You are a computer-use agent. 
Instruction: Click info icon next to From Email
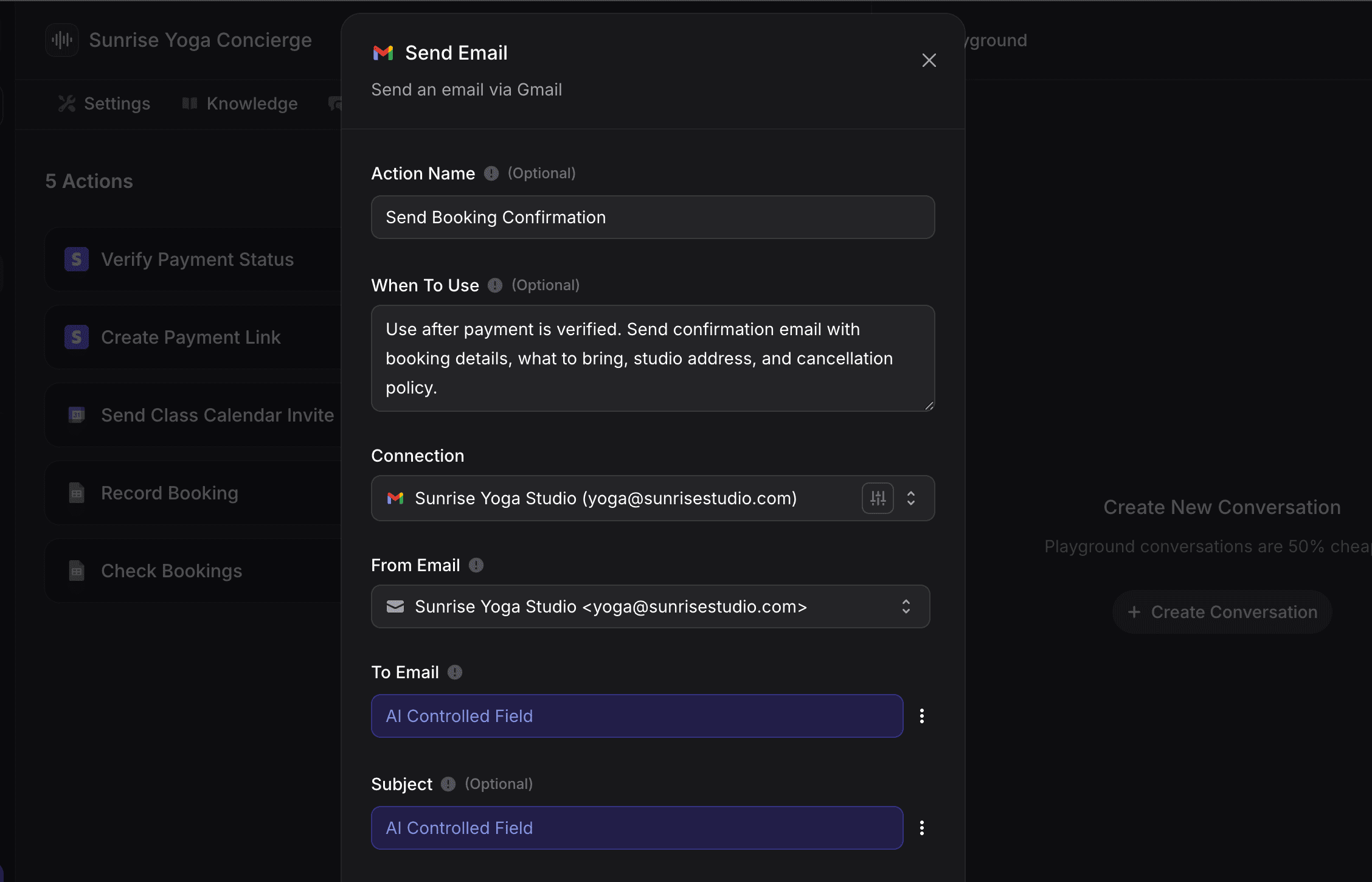pyautogui.click(x=476, y=566)
